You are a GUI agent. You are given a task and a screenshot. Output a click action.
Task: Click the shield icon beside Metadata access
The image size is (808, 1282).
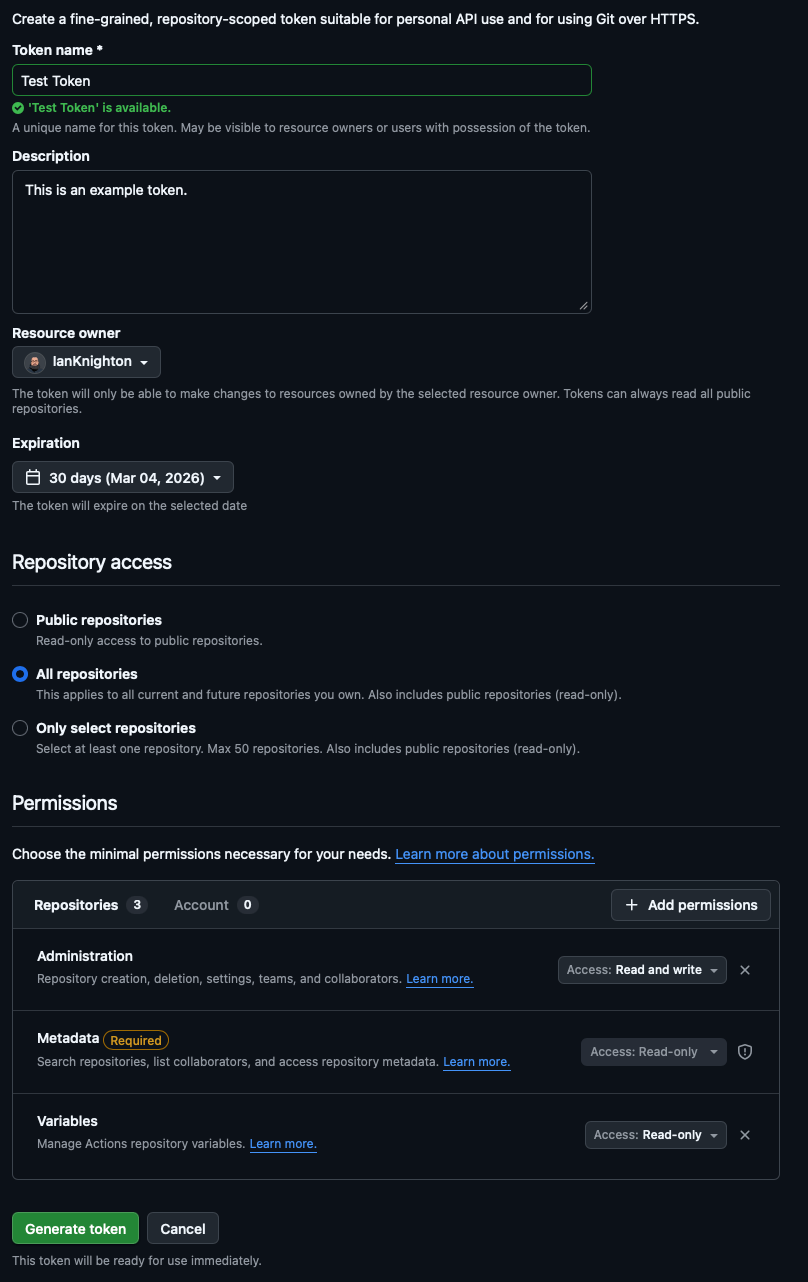tap(745, 1052)
